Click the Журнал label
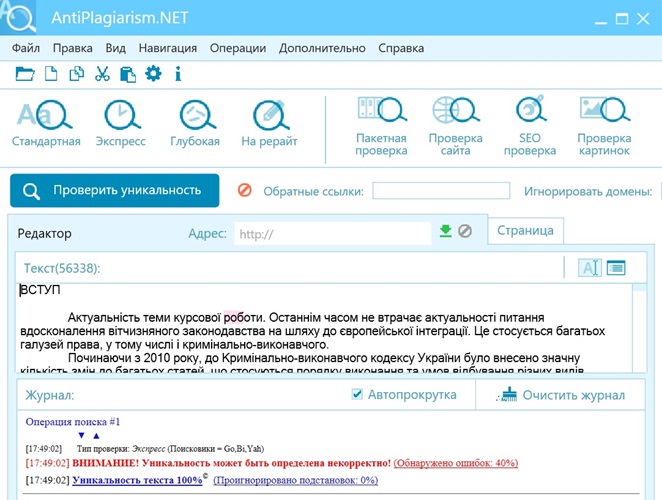This screenshot has width=662, height=500. click(49, 395)
